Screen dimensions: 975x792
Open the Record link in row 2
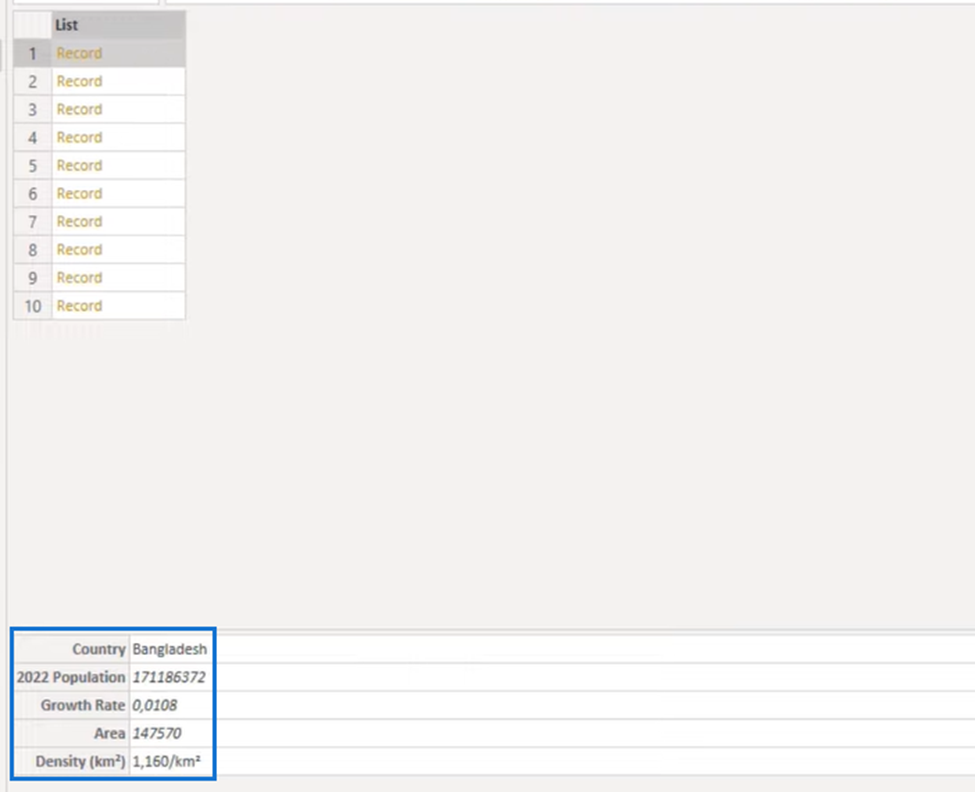pyautogui.click(x=79, y=81)
